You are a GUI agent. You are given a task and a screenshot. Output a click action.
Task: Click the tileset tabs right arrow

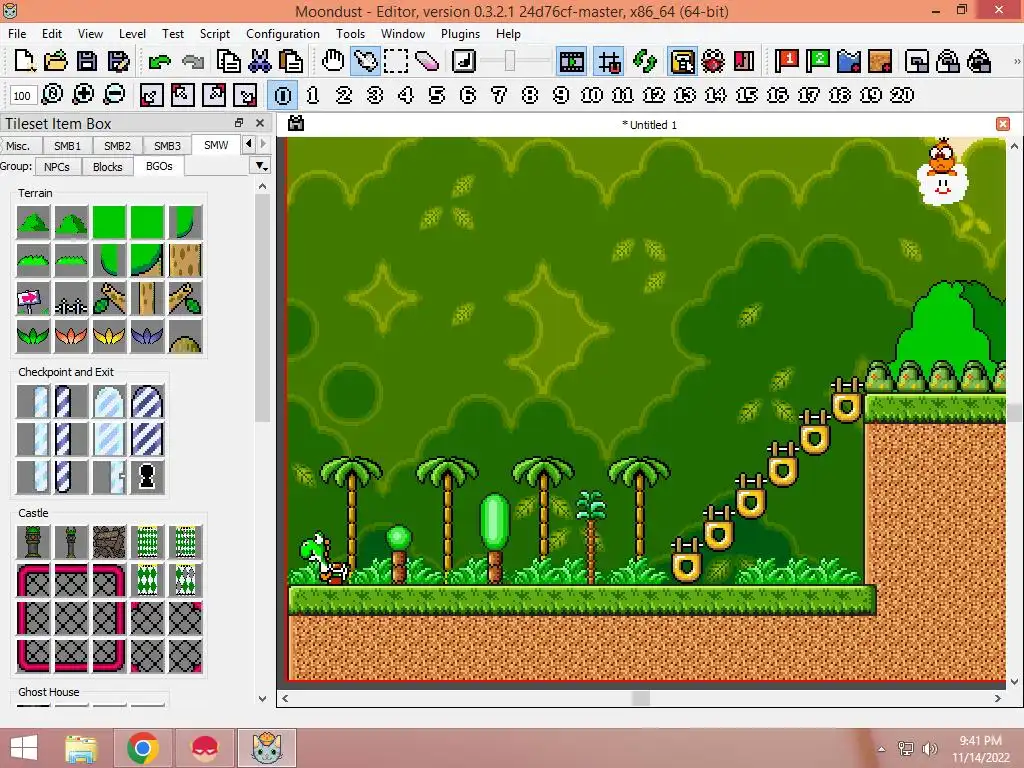pyautogui.click(x=263, y=144)
